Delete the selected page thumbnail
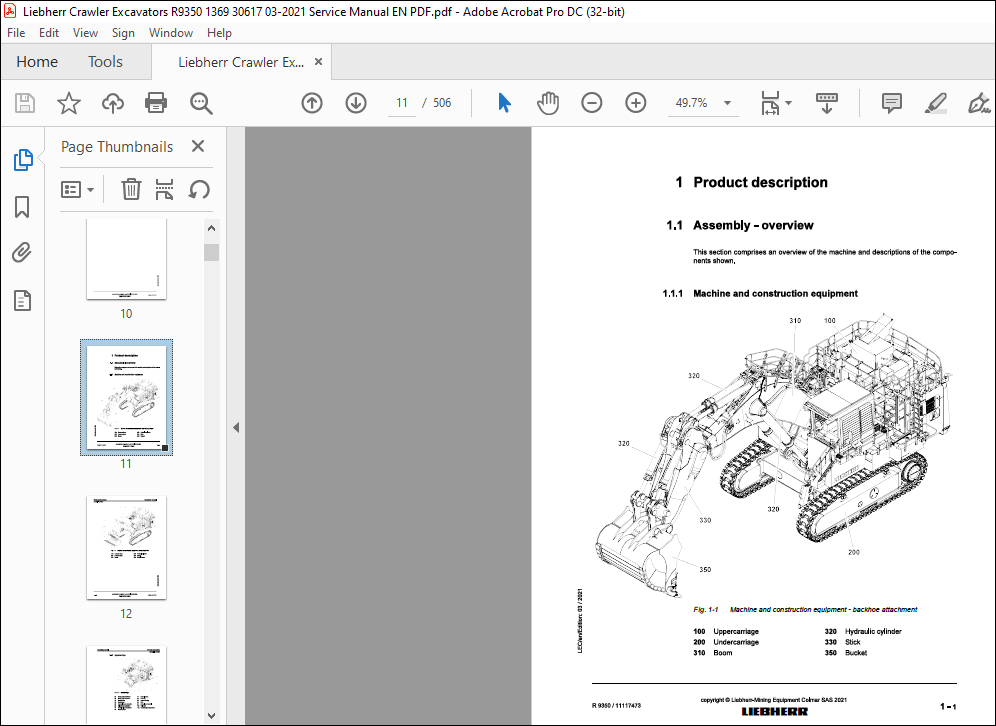This screenshot has height=726, width=996. coord(131,189)
